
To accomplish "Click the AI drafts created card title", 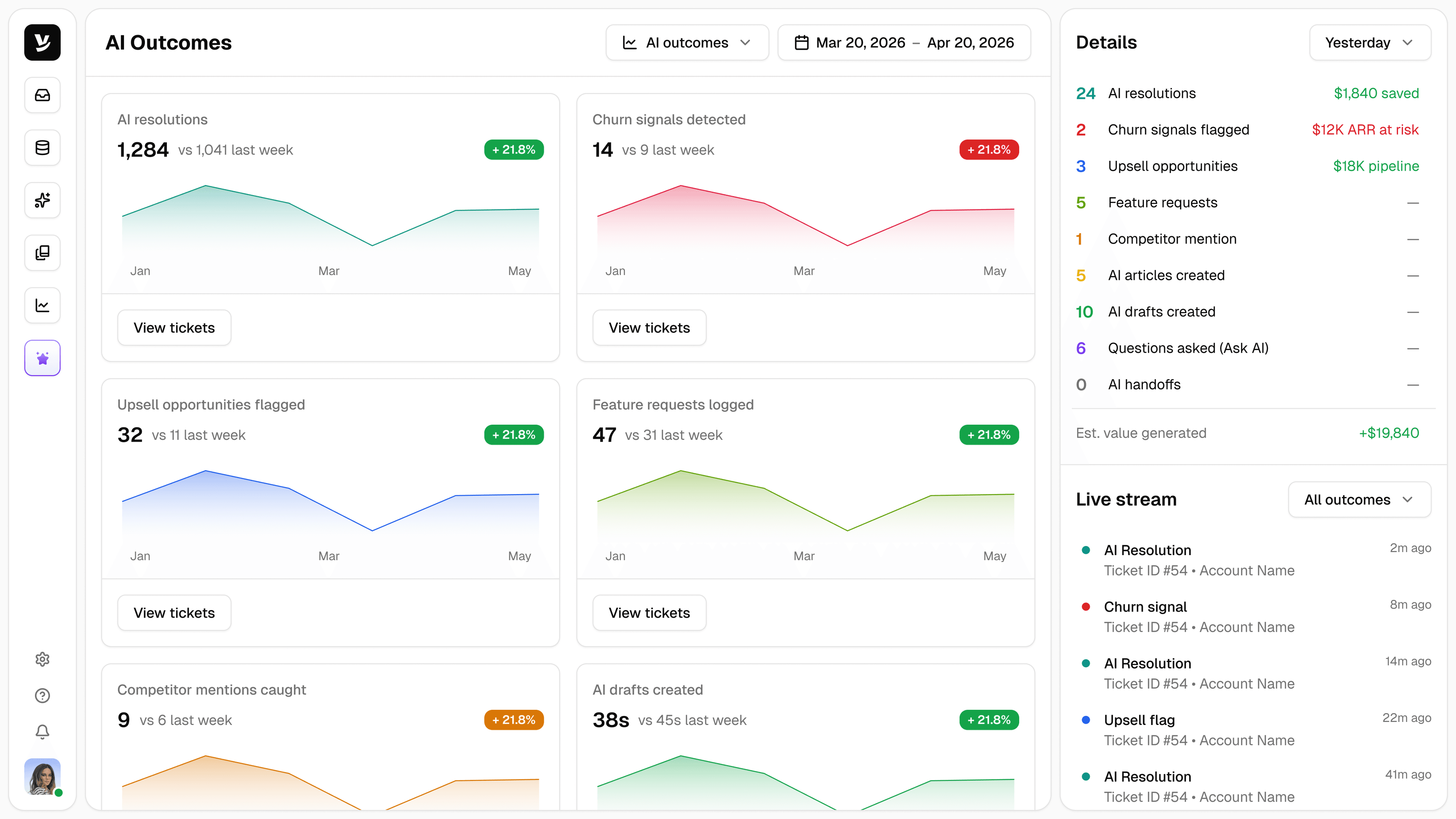I will (x=648, y=690).
